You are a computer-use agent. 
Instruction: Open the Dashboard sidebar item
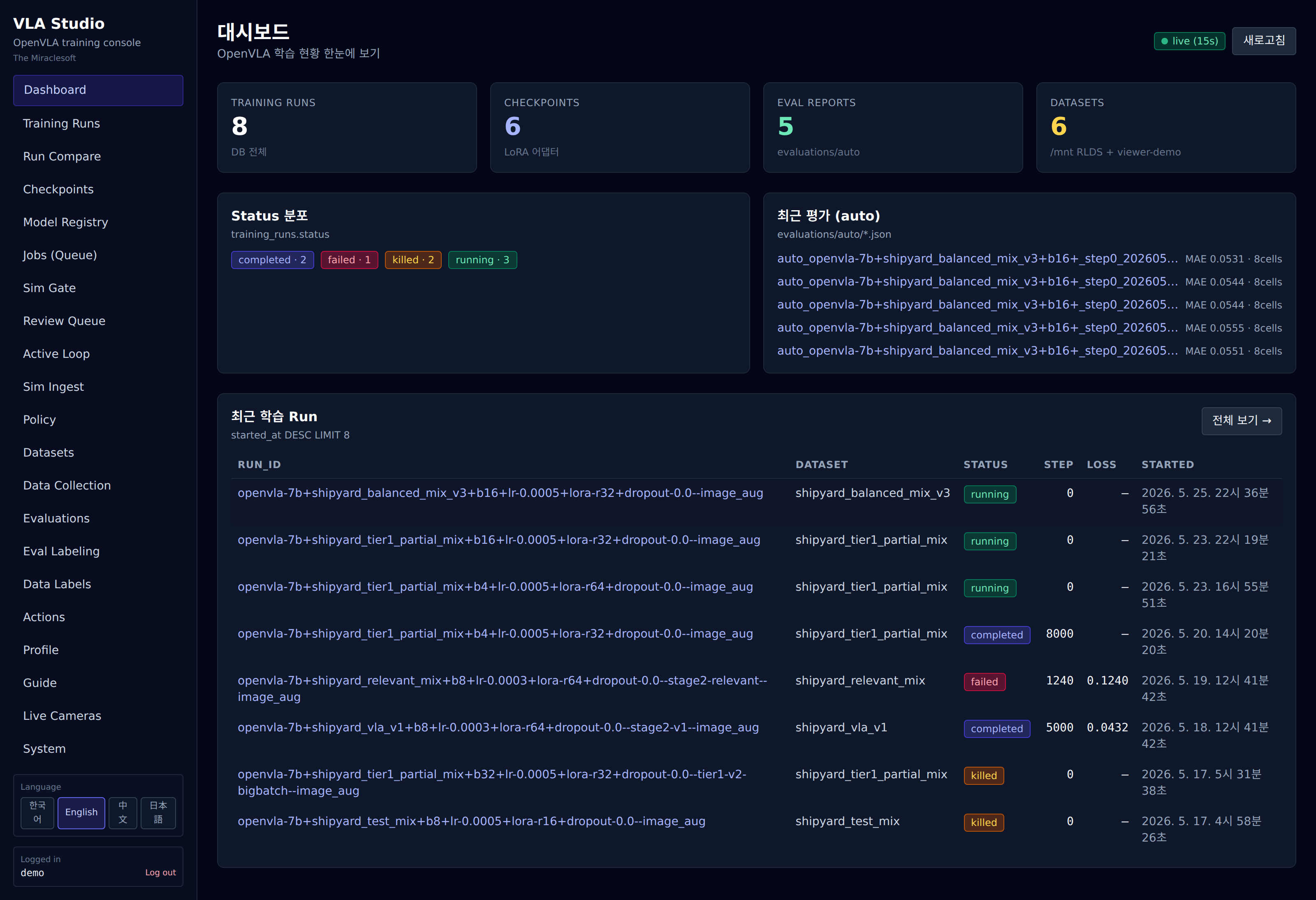coord(98,90)
